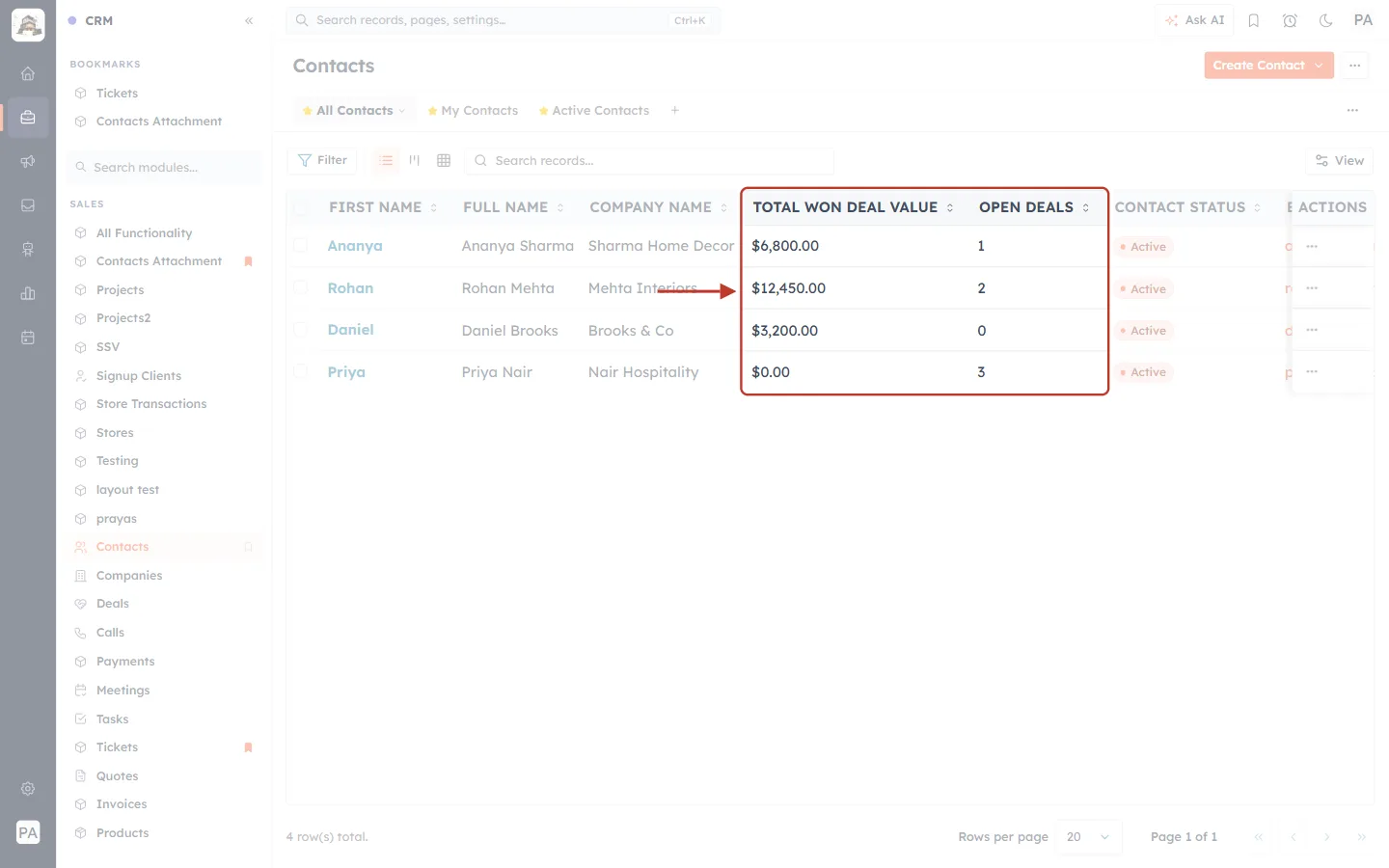This screenshot has width=1389, height=868.
Task: Click the bookmark icon in the top bar
Action: [1254, 20]
